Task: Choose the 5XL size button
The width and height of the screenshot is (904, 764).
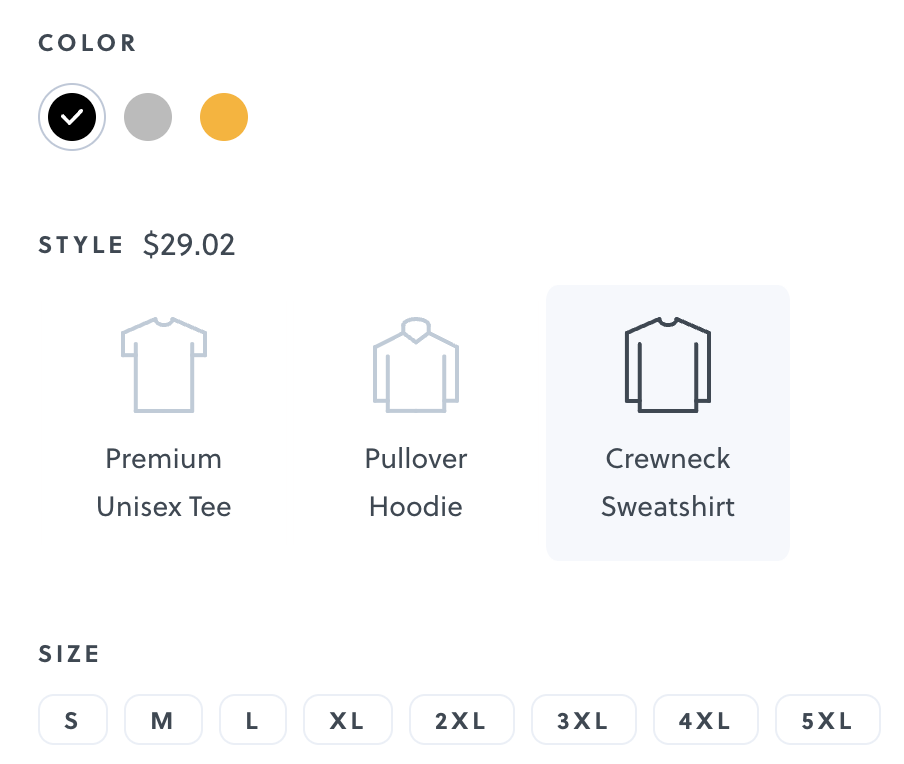Action: point(828,720)
